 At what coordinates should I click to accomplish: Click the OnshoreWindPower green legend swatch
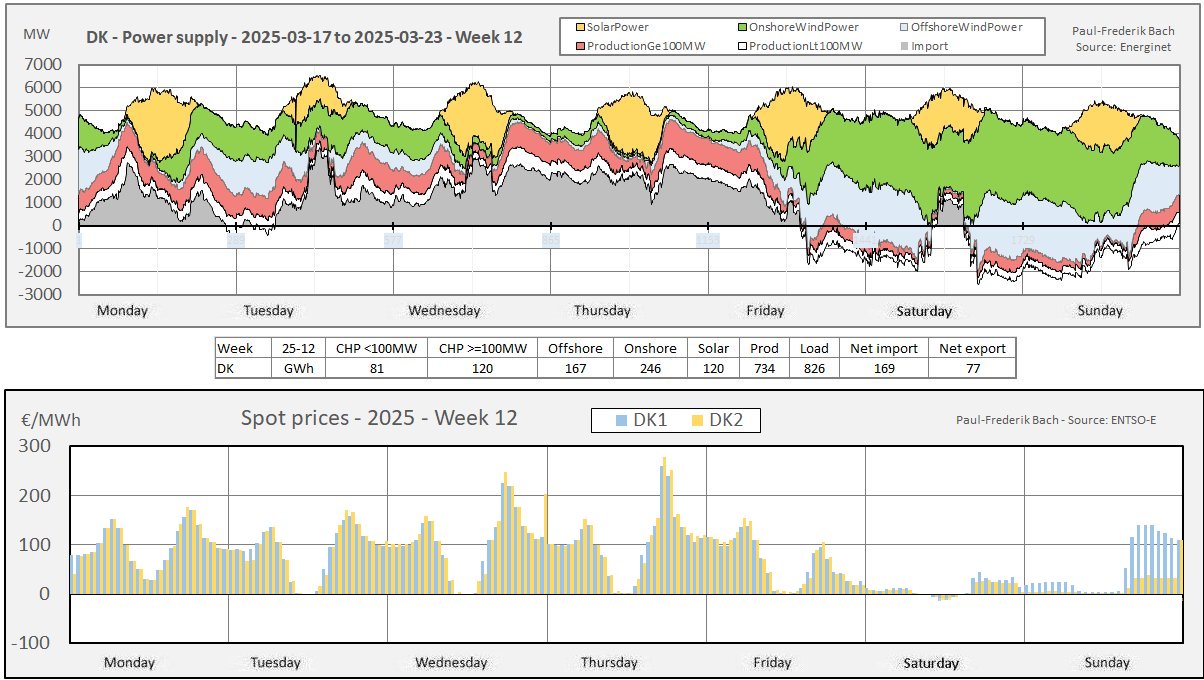pos(744,28)
